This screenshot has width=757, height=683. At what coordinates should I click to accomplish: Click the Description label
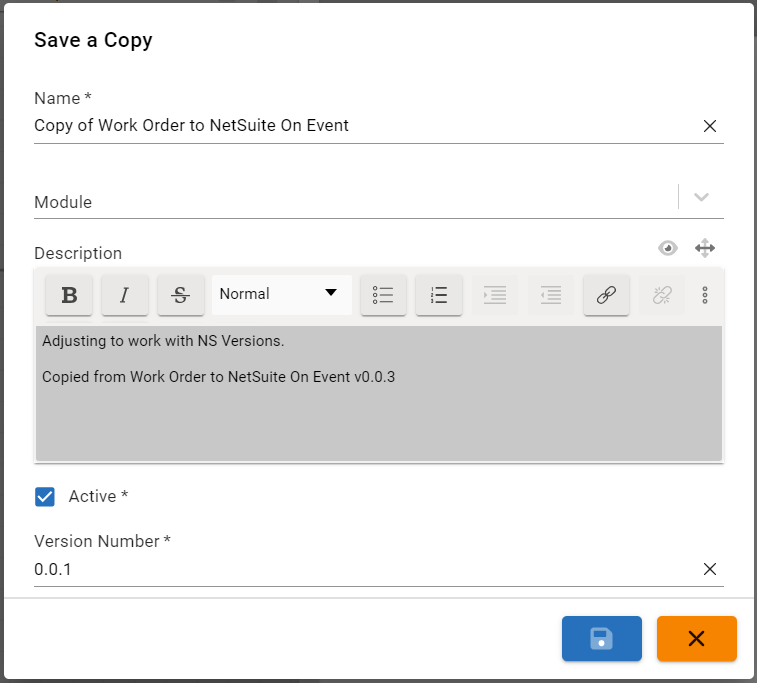78,253
